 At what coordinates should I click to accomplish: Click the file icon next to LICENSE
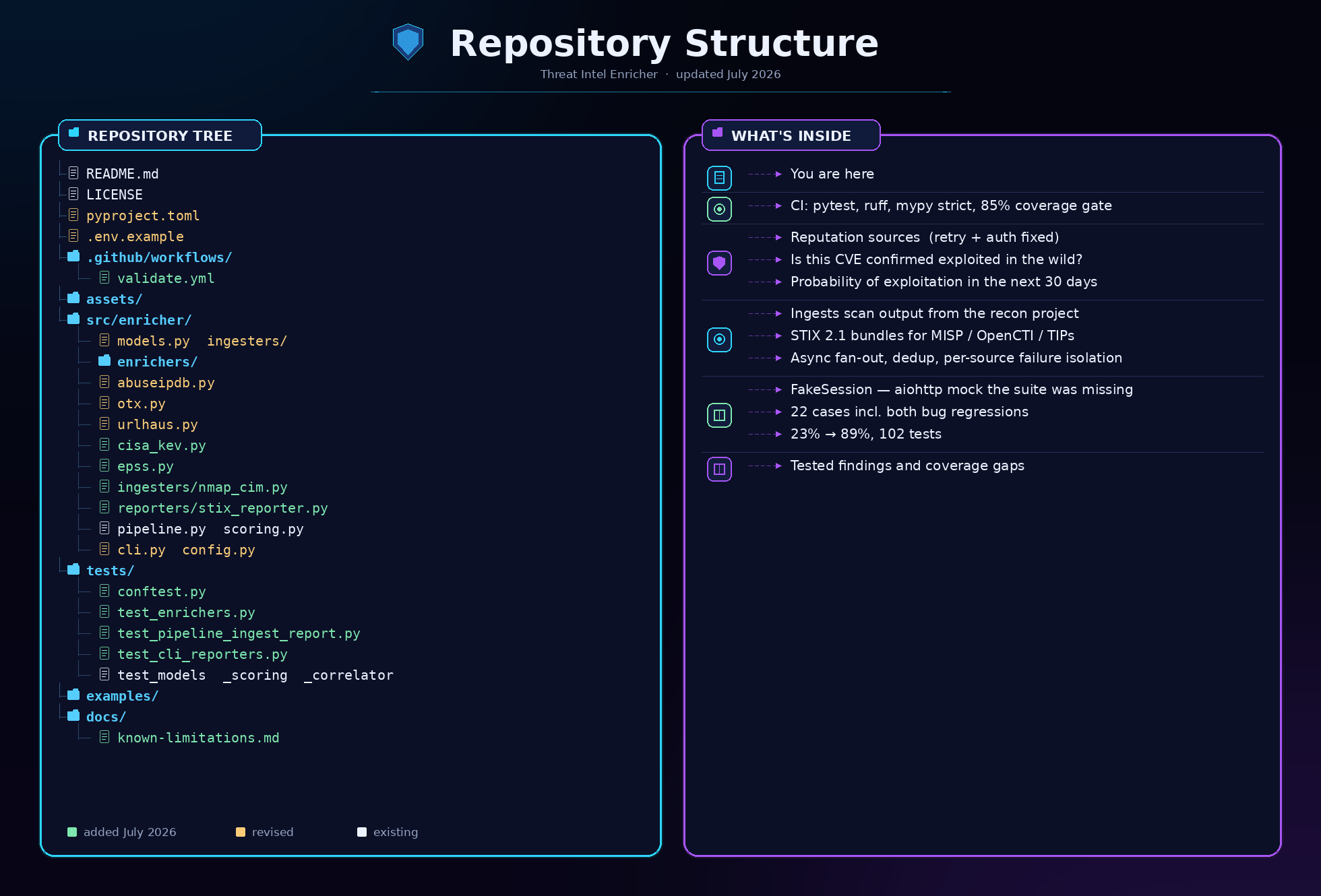click(x=73, y=194)
